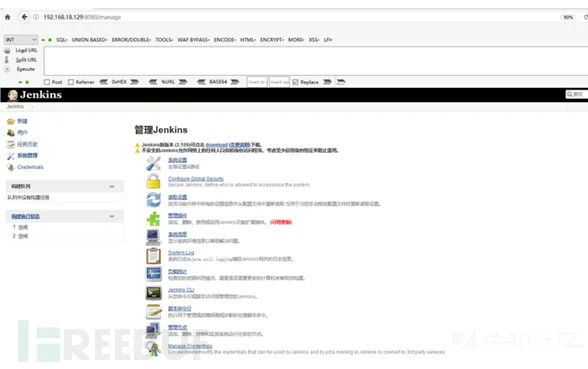Click the BASE64 decode left arrow
Viewport: 588px width, 369px height.
201,82
